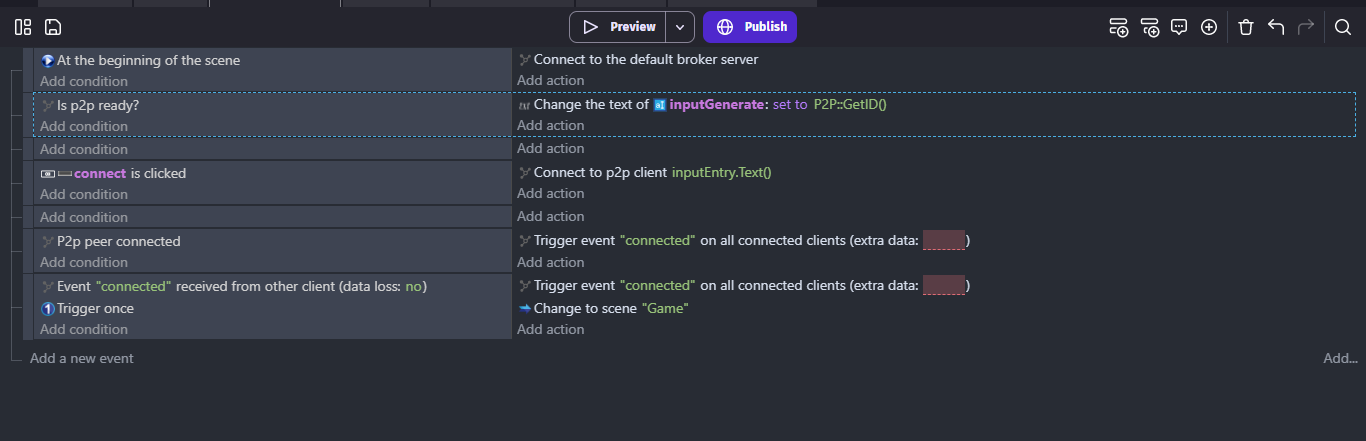Image resolution: width=1366 pixels, height=441 pixels.
Task: Start the Preview button
Action: tap(618, 27)
